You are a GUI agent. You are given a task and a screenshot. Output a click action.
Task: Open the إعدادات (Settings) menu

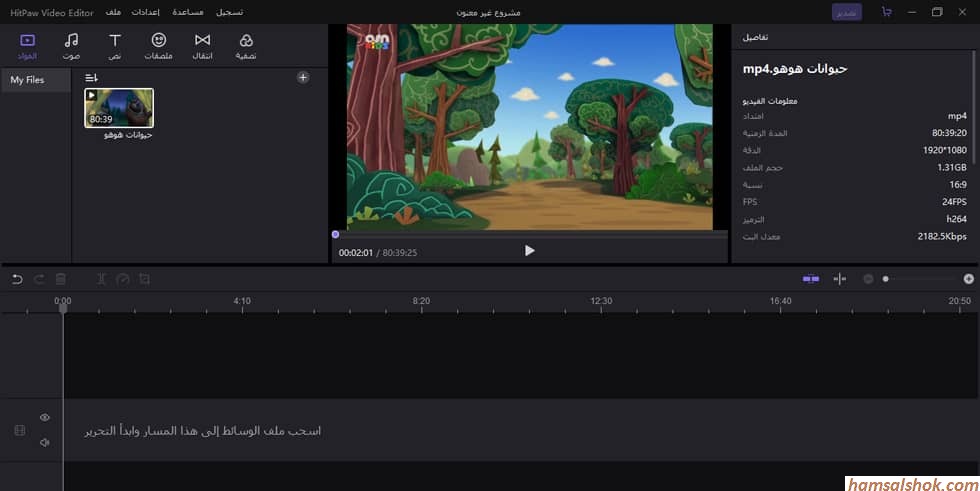point(145,12)
